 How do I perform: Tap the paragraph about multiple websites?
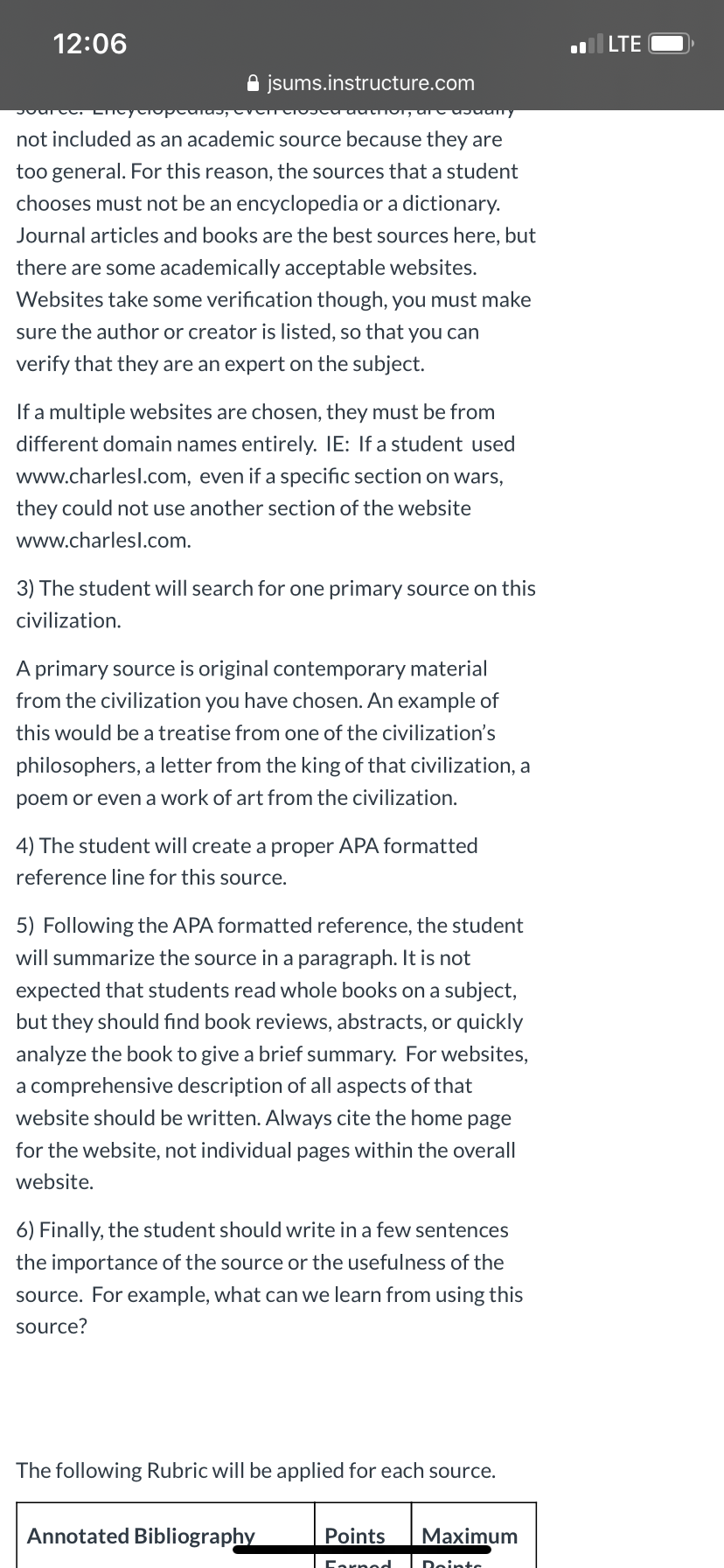click(x=266, y=476)
